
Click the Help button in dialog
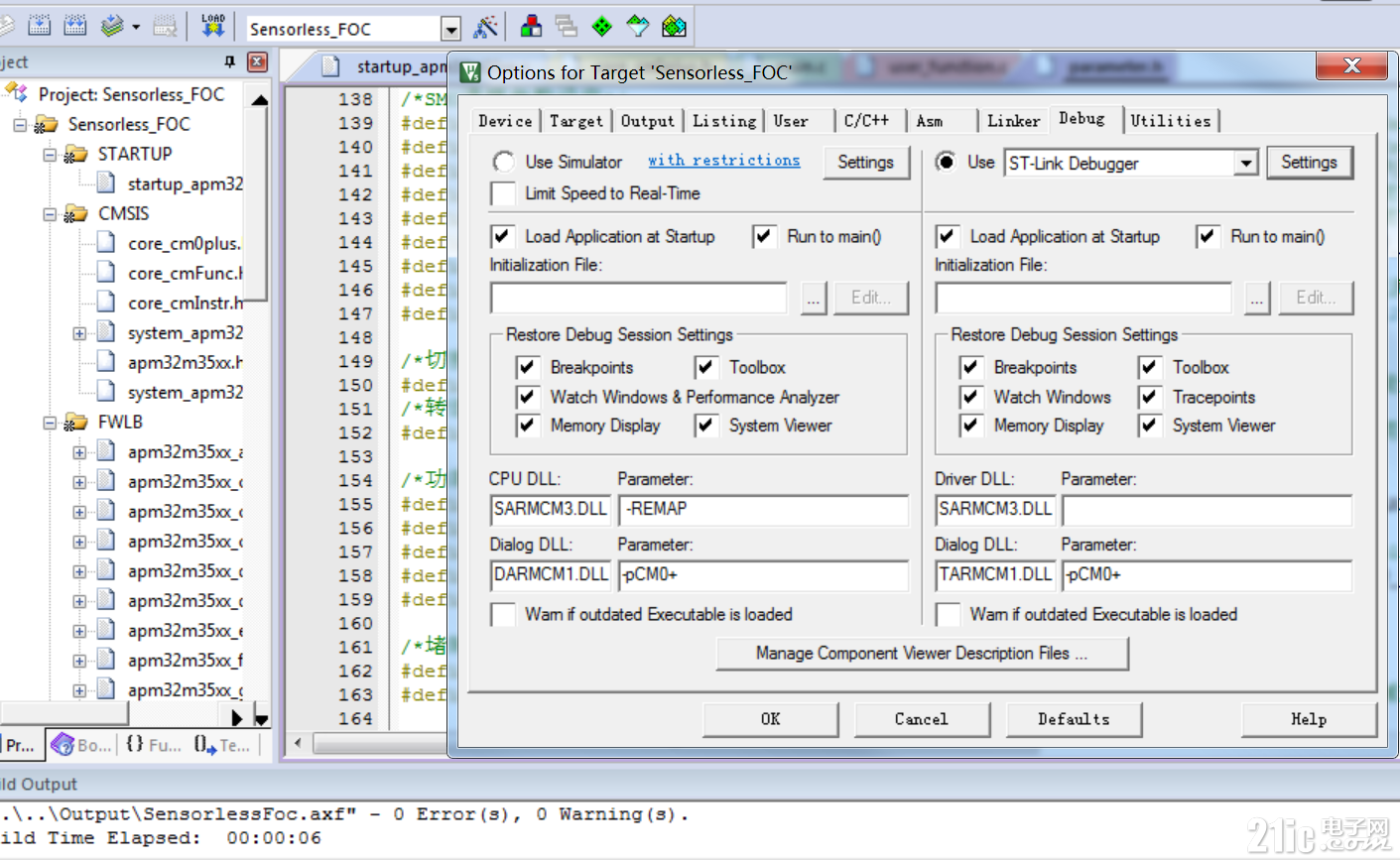coord(1309,719)
